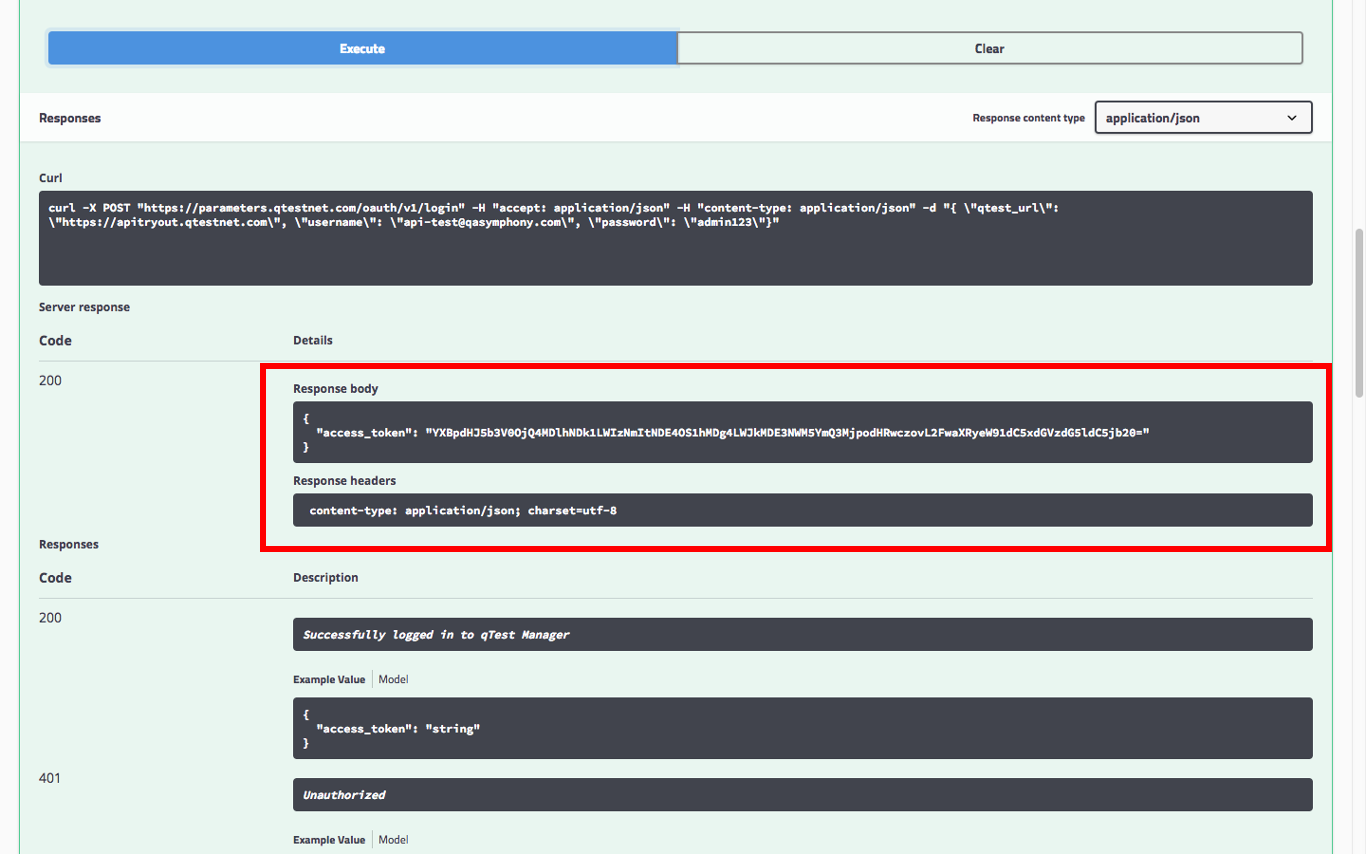Open the Response content type dropdown

pyautogui.click(x=1202, y=118)
